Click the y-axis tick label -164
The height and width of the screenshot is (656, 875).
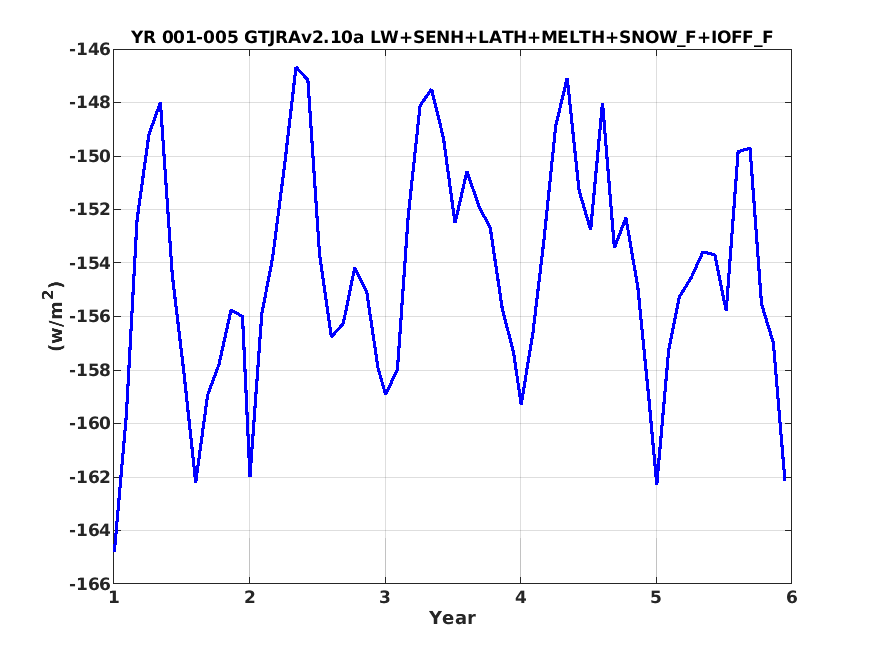(x=90, y=530)
